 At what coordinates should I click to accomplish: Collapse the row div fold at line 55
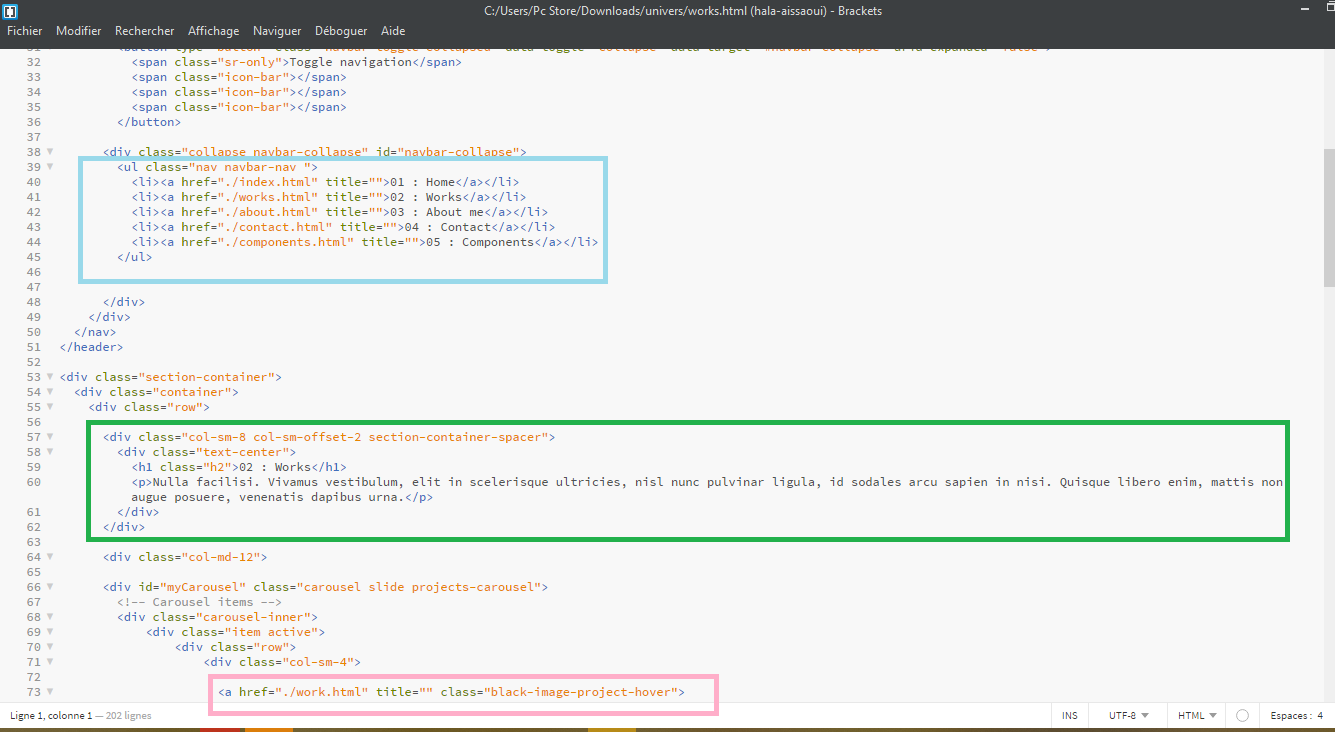(x=49, y=407)
